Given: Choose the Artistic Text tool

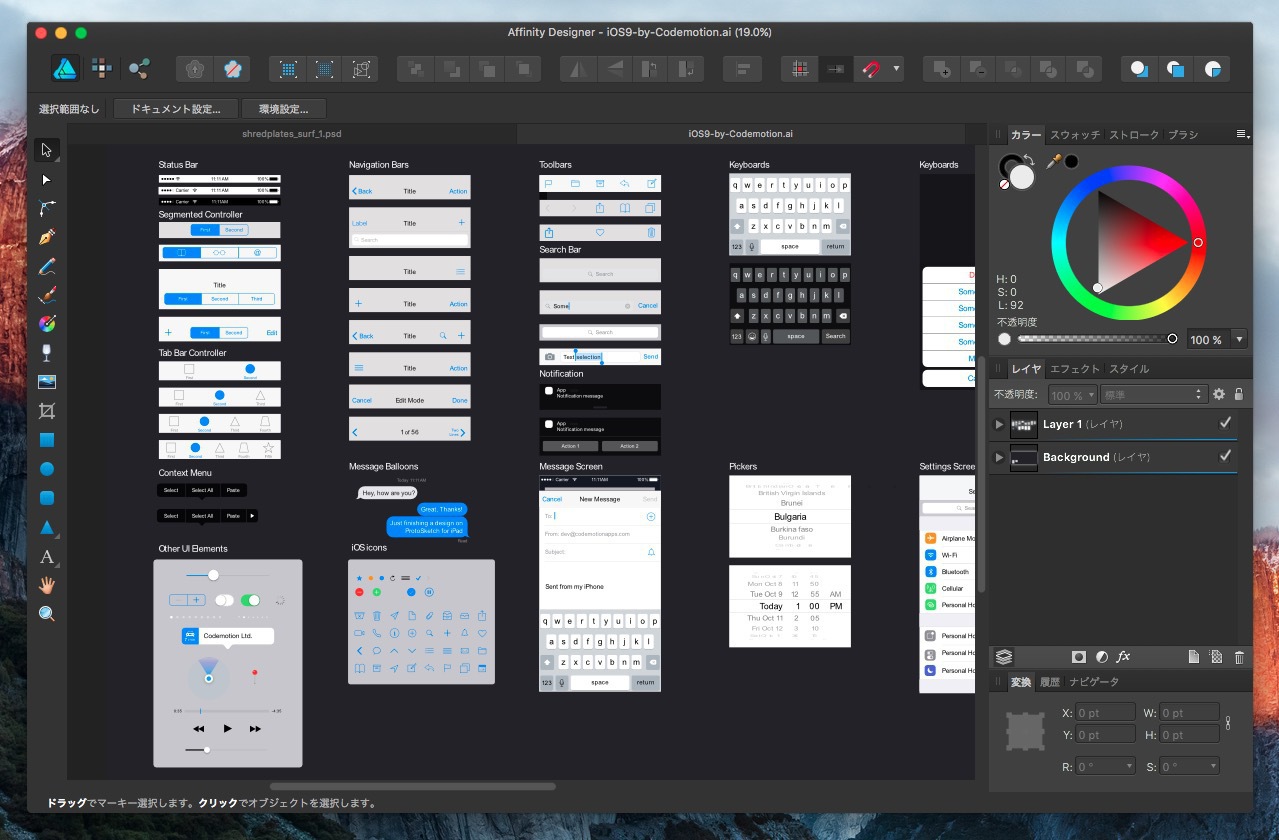Looking at the screenshot, I should [x=46, y=556].
